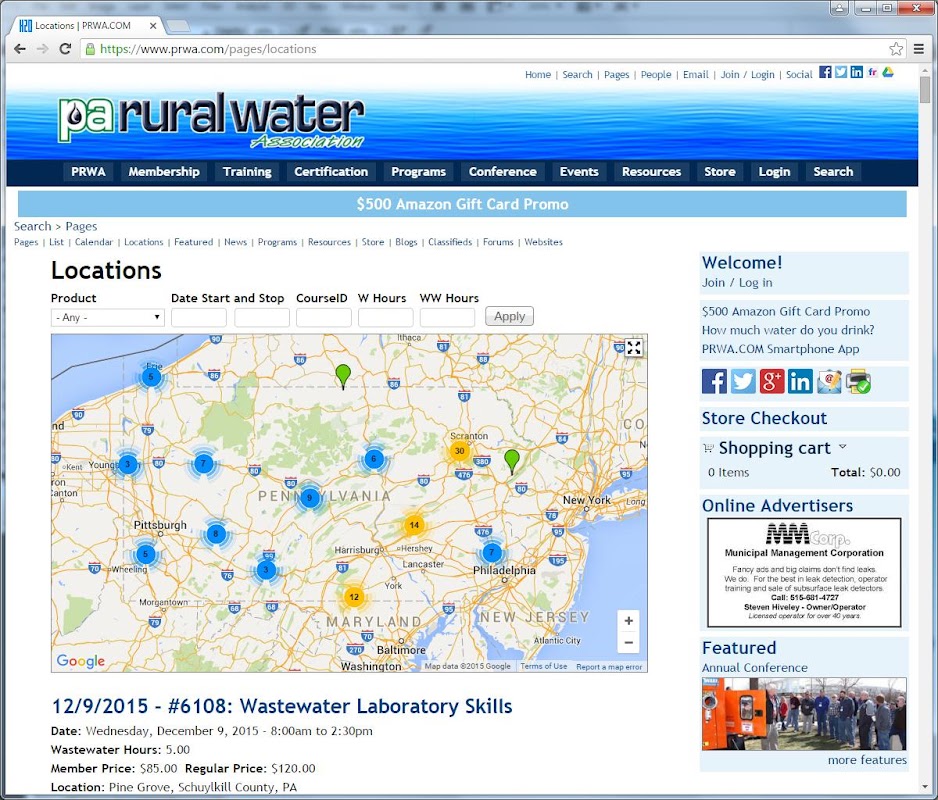
Task: Click the People link in top header
Action: pos(656,74)
